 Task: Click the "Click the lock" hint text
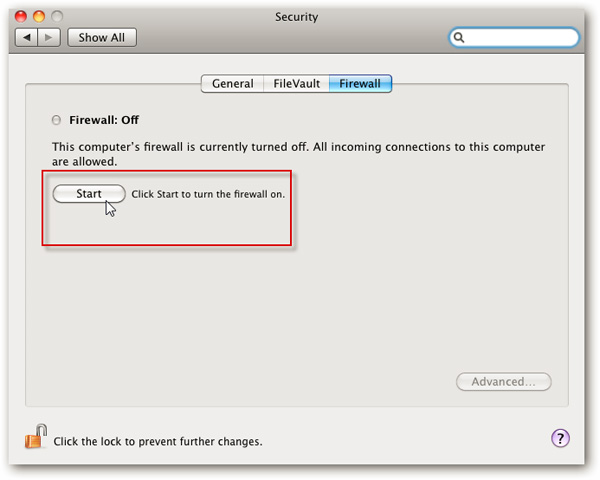click(158, 441)
